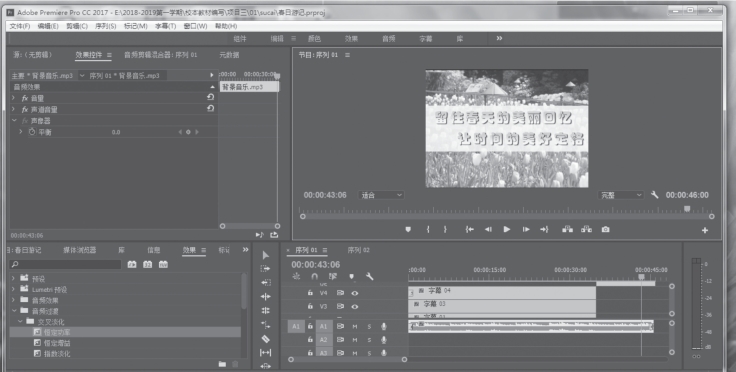736x372 pixels.
Task: Switch to the 媒体浏览器 tab
Action: tap(79, 250)
